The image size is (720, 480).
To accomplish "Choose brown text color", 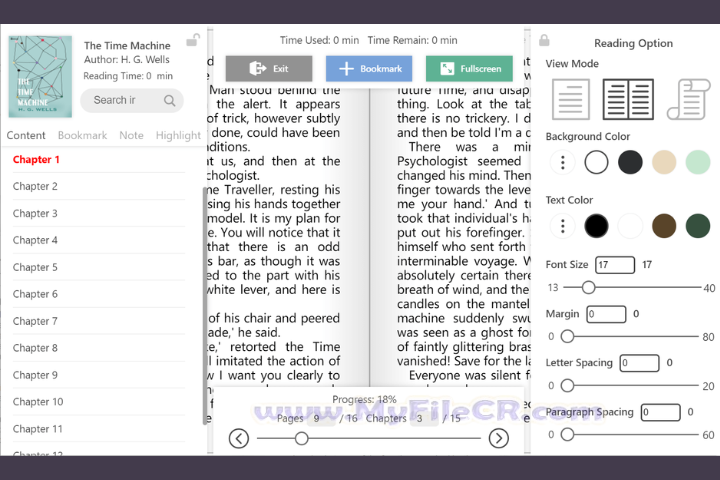I will click(x=664, y=226).
